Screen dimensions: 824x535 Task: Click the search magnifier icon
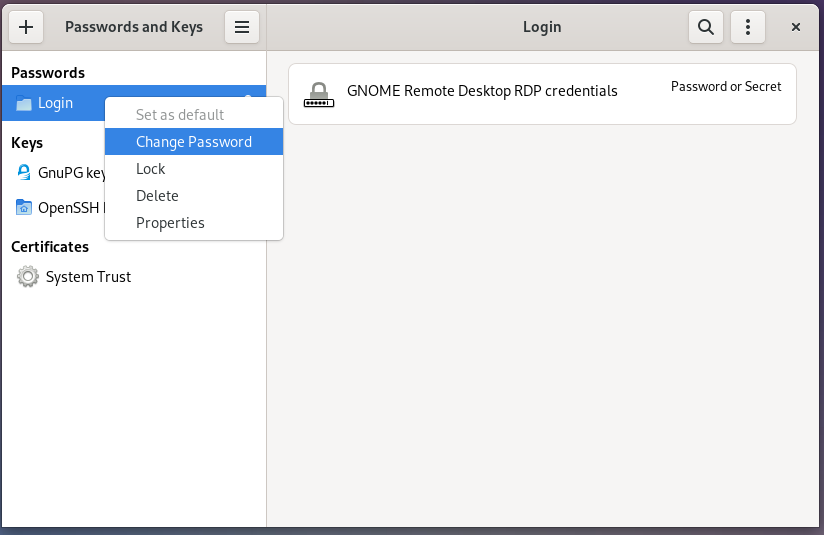click(706, 27)
